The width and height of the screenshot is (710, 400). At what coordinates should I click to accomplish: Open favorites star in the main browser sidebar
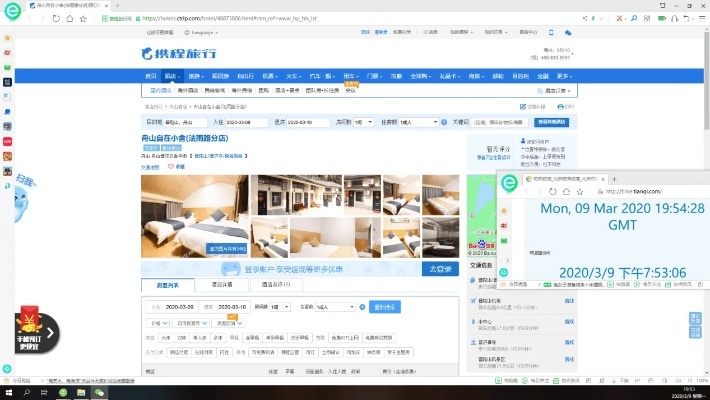[x=7, y=38]
